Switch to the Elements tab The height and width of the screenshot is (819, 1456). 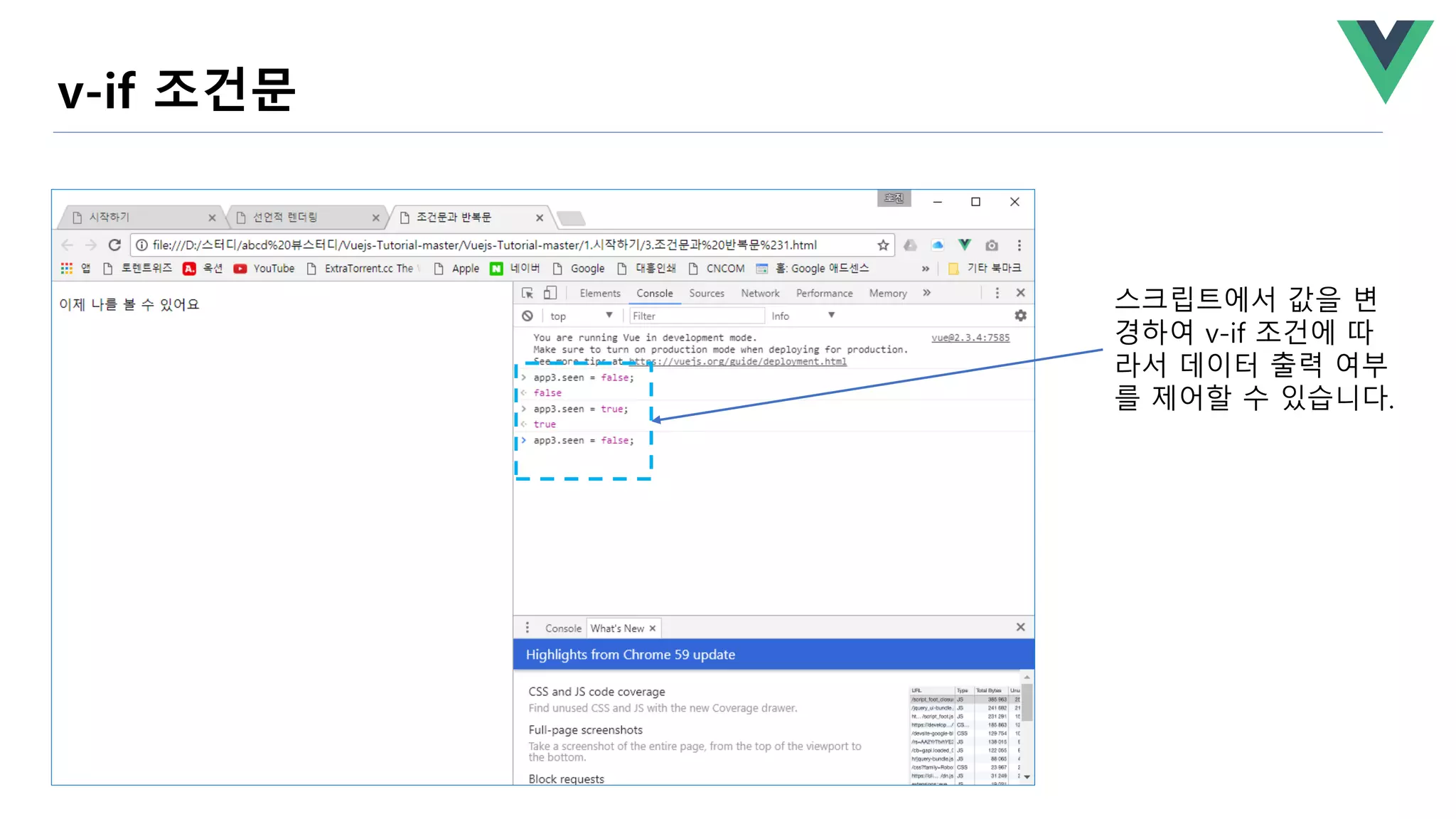[599, 293]
